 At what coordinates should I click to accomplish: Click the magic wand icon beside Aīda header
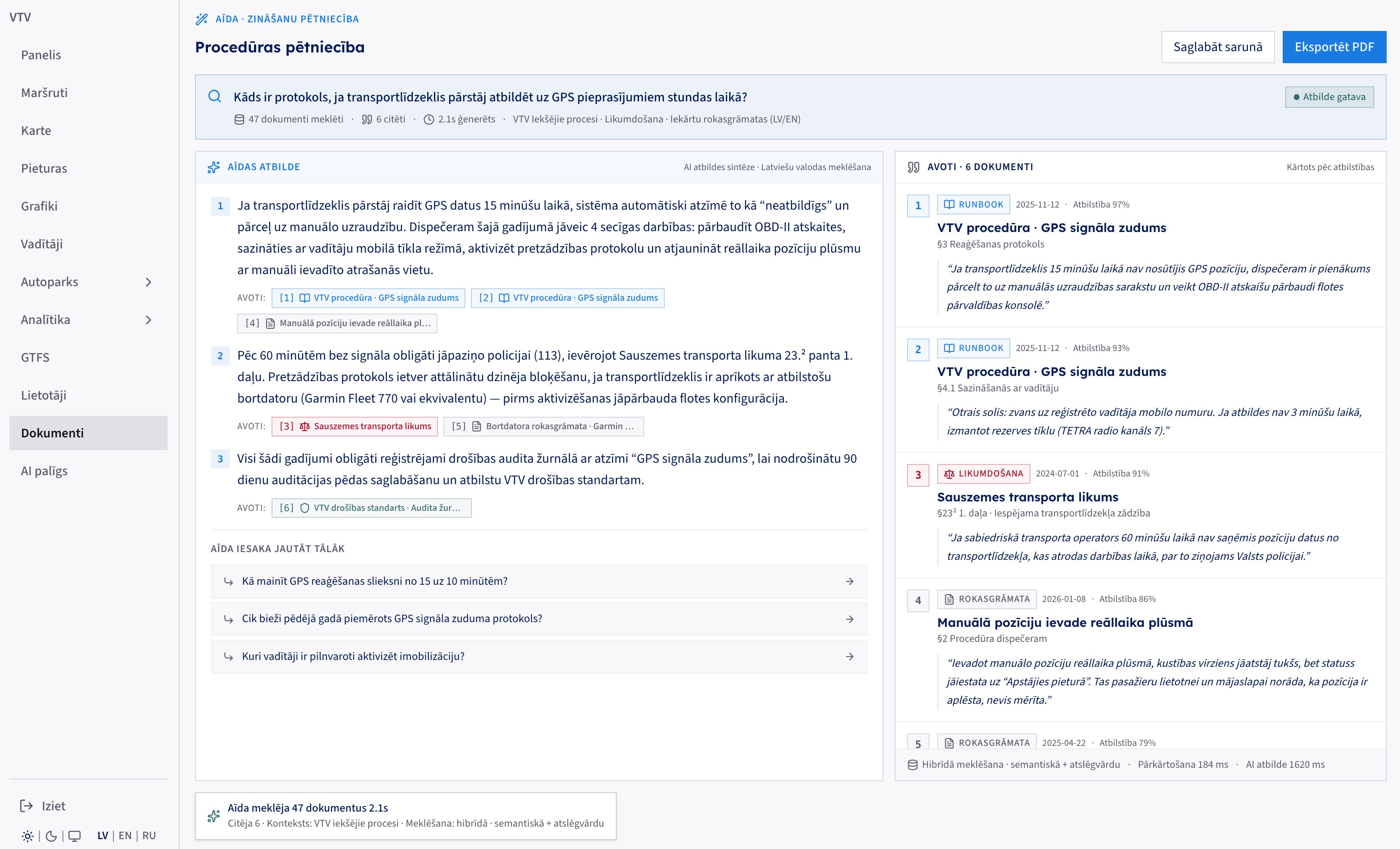pos(202,19)
